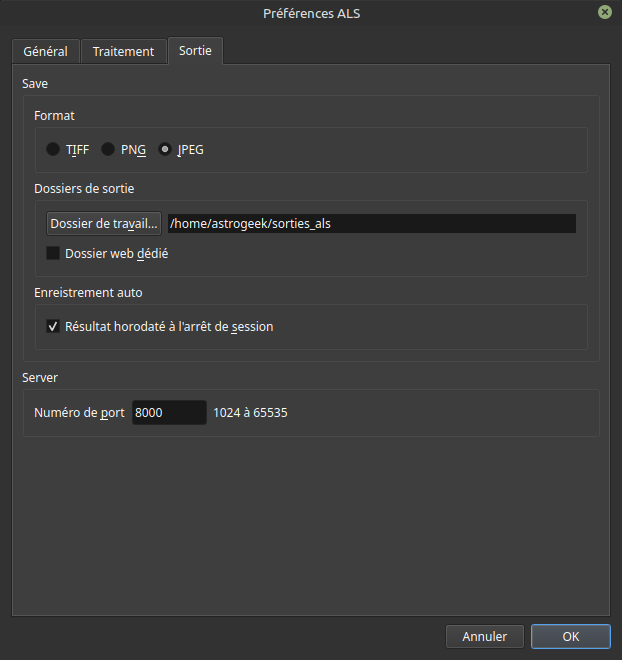Select PNG as the save format
Viewport: 622px width, 660px height.
[x=108, y=150]
